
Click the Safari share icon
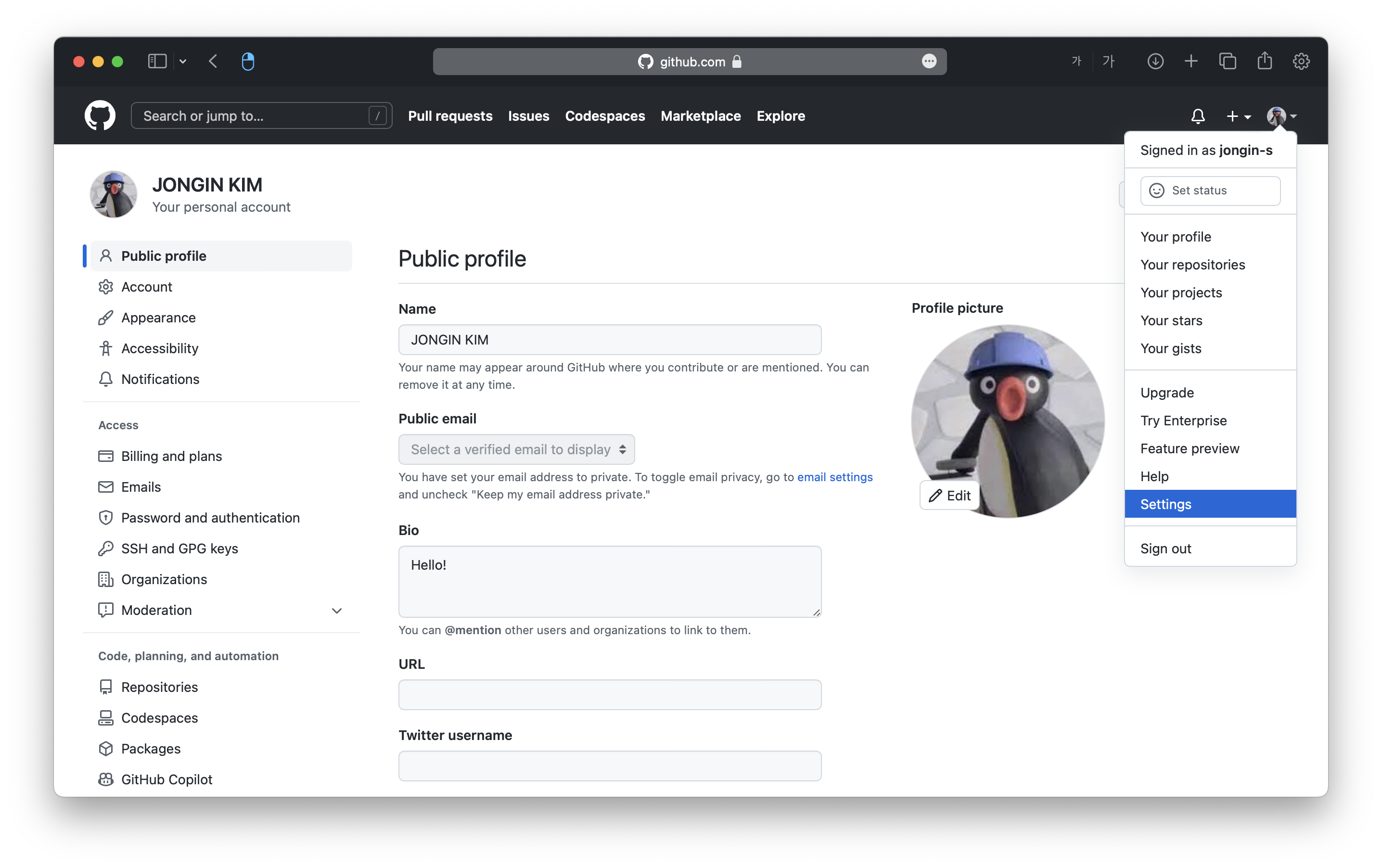coord(1264,62)
